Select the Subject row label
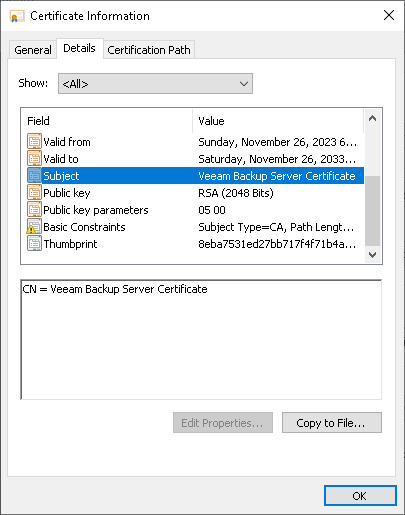Image resolution: width=405 pixels, height=515 pixels. 61,176
